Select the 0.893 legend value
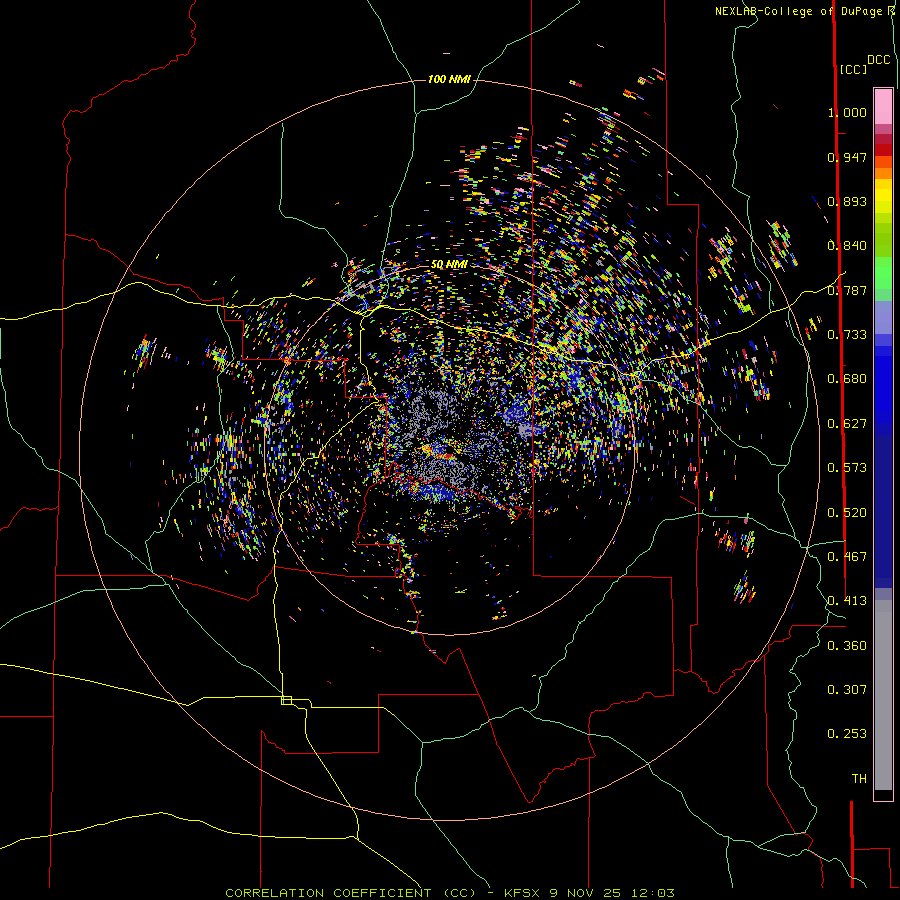This screenshot has height=900, width=900. (847, 201)
